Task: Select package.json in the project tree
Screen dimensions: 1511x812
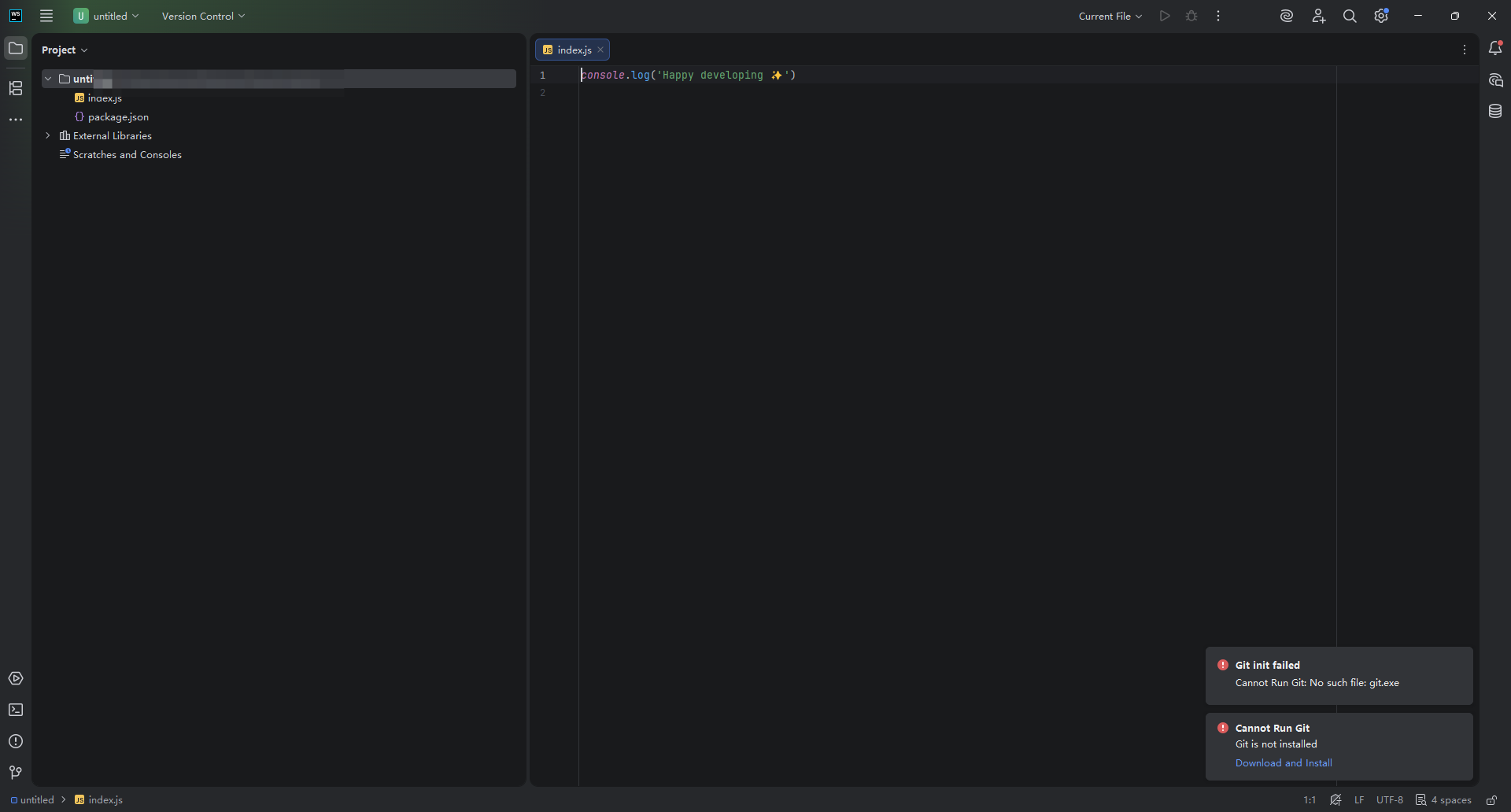Action: click(x=117, y=116)
